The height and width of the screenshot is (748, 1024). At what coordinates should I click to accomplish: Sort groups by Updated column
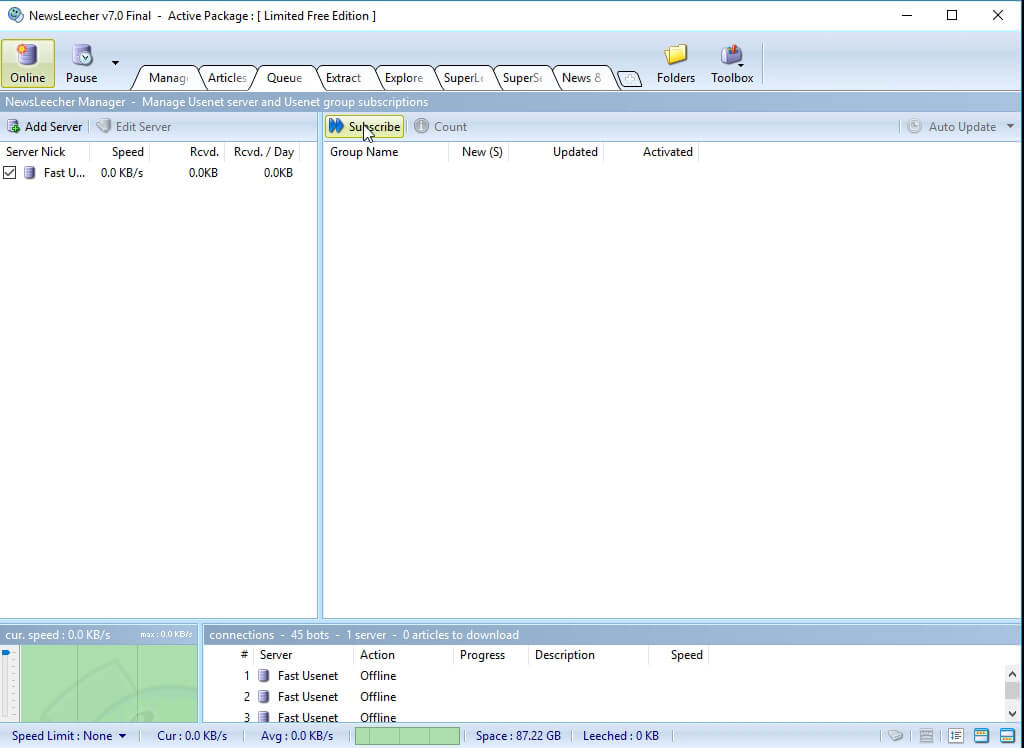click(x=556, y=152)
